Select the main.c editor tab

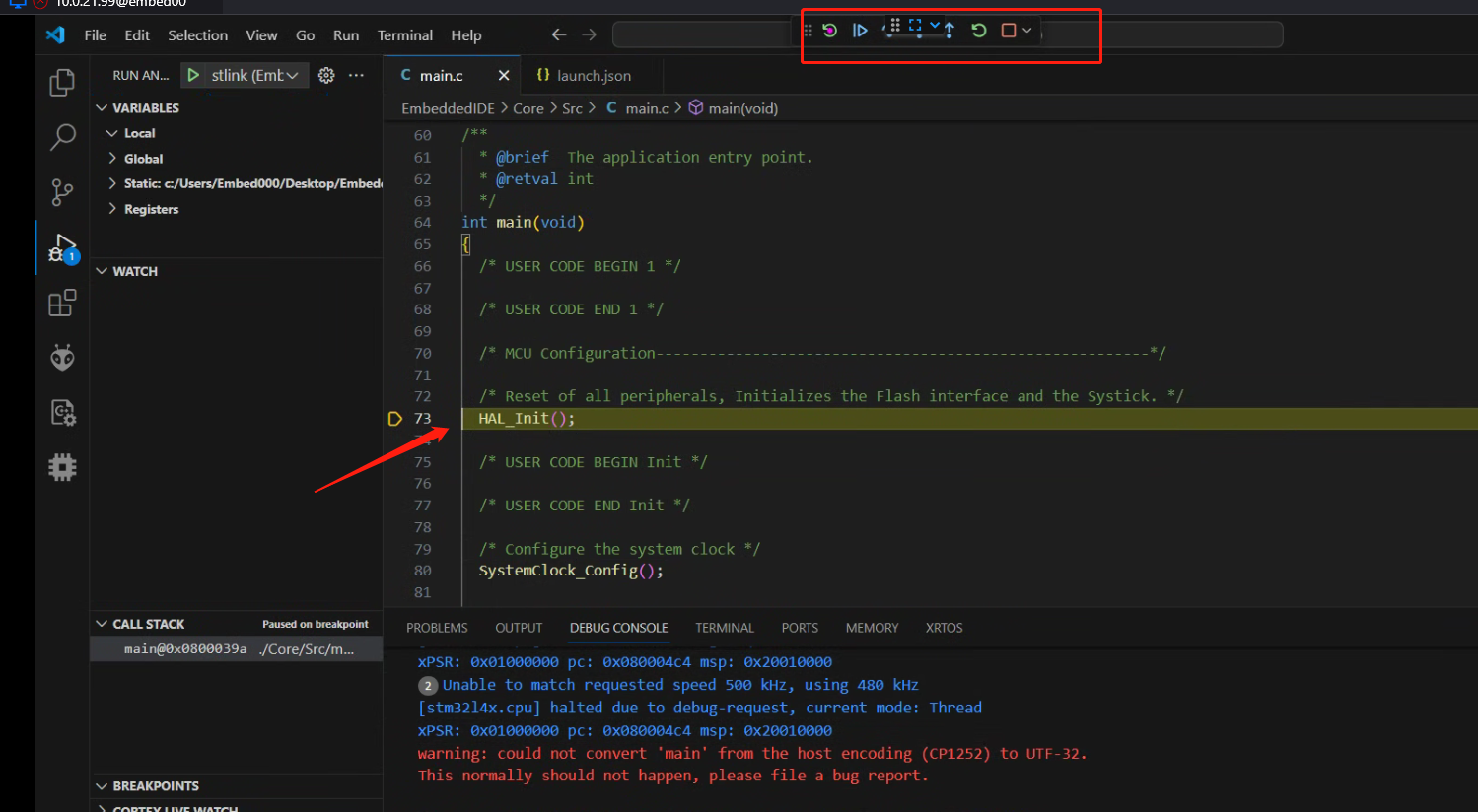[x=454, y=75]
